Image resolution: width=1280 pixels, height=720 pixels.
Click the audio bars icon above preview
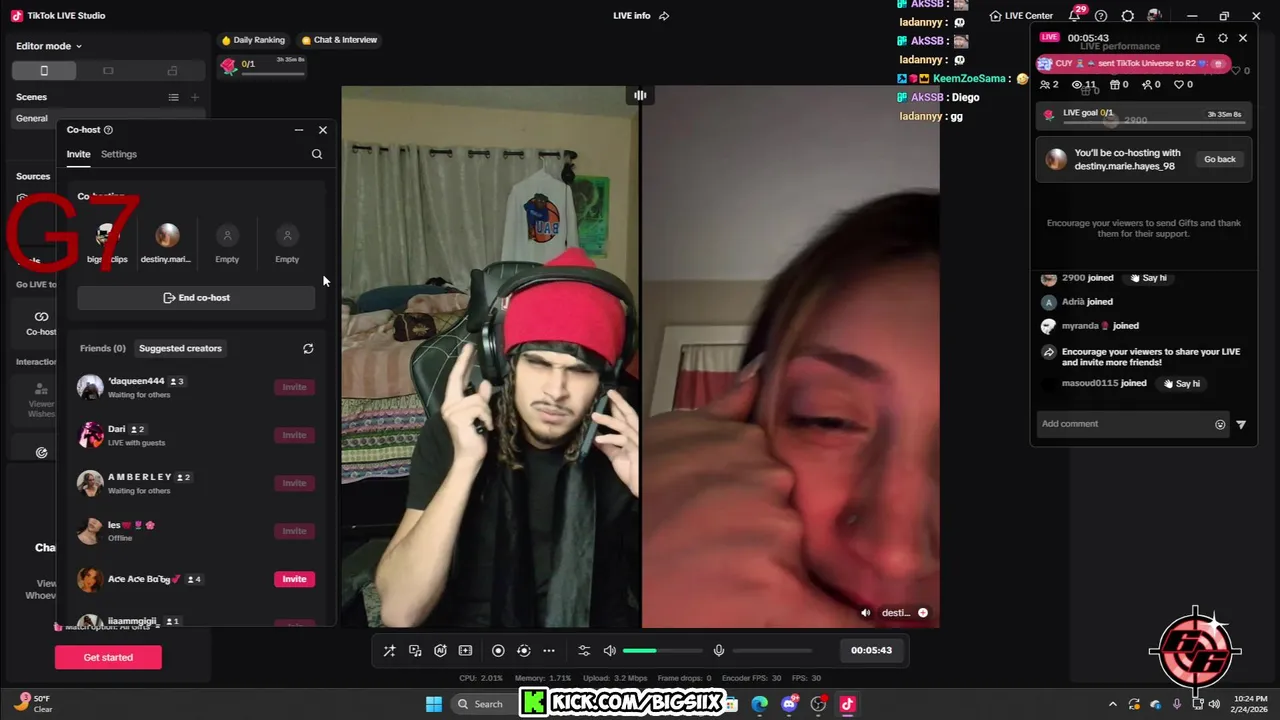coord(640,95)
